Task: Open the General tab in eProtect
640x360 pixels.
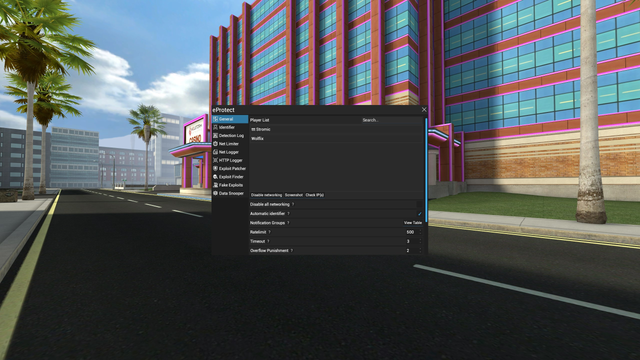Action: (230, 119)
